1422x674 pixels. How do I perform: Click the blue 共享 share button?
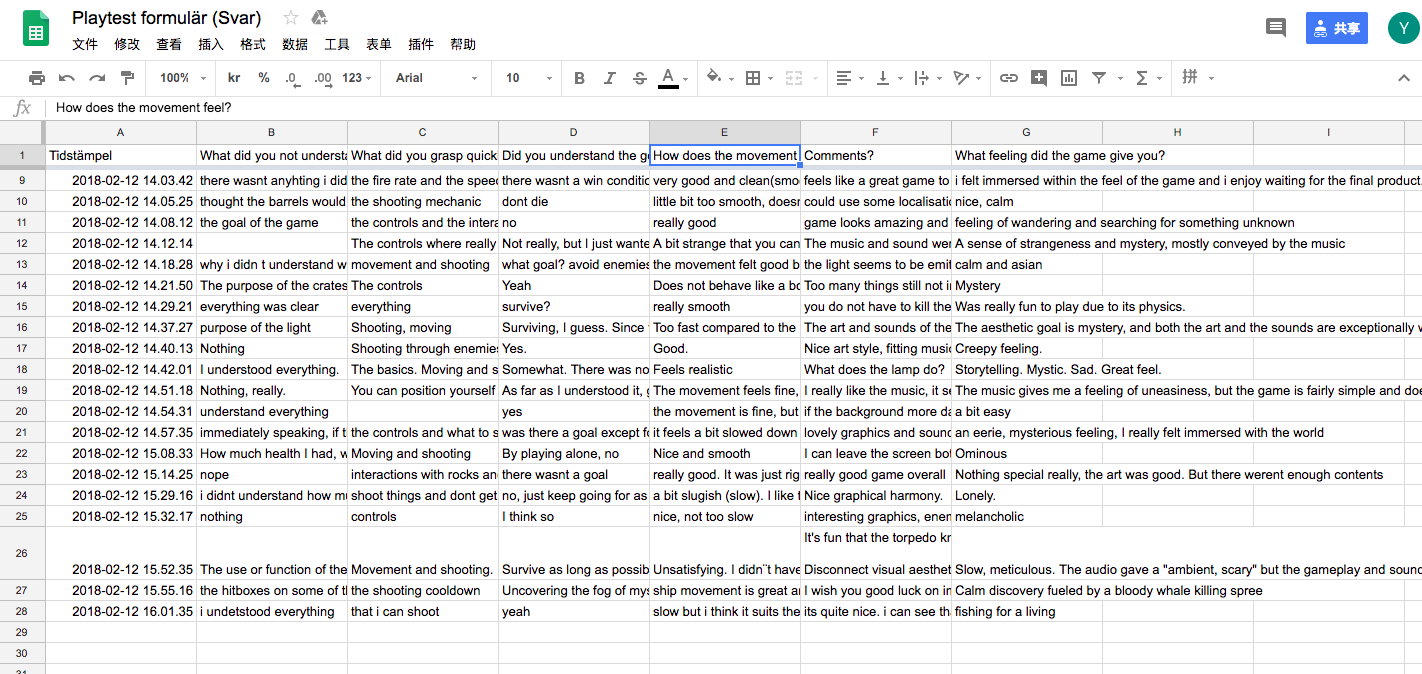(1336, 28)
